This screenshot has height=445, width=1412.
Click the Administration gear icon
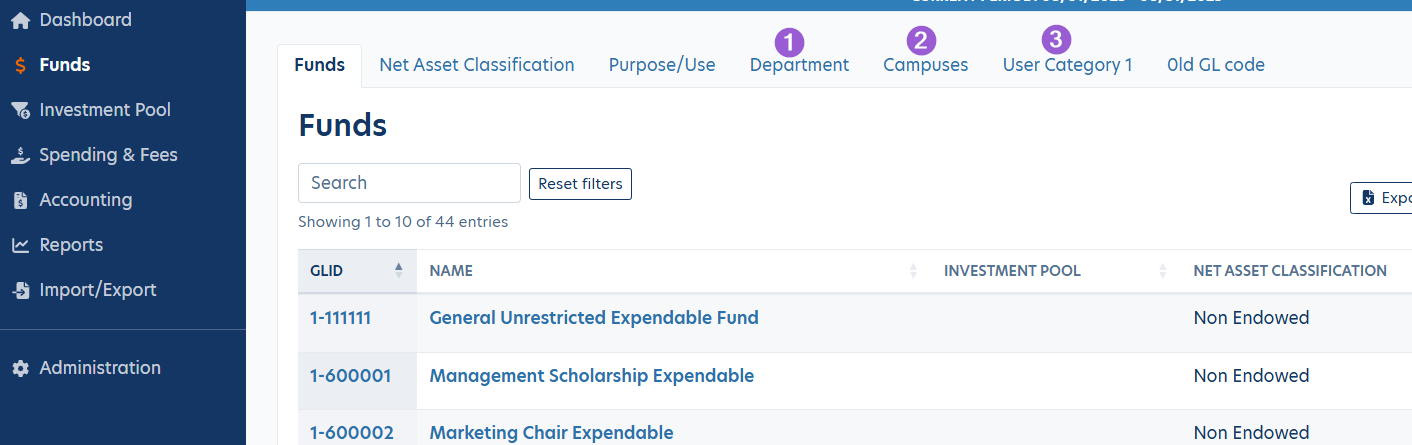coord(20,368)
